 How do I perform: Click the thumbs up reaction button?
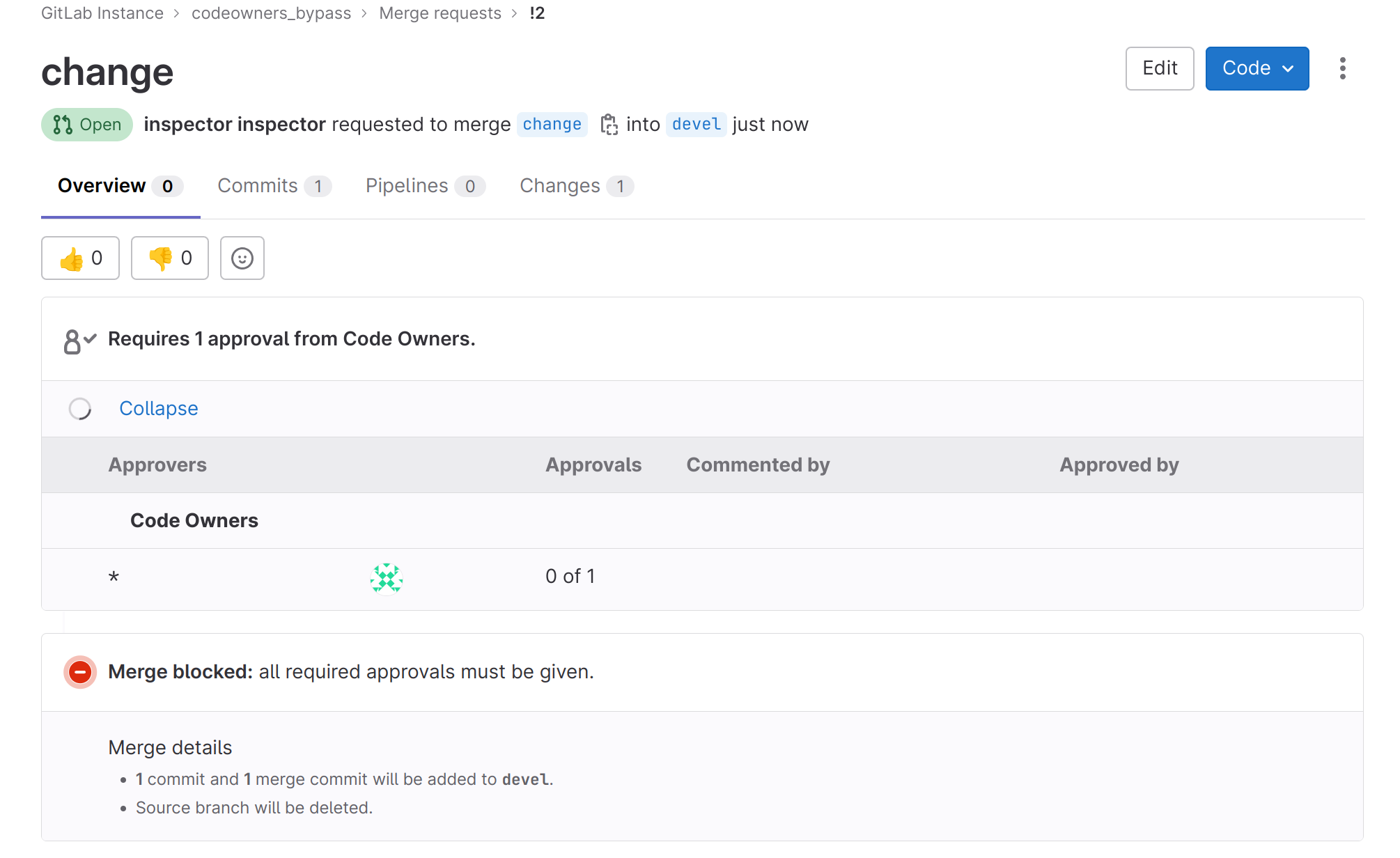click(x=80, y=258)
